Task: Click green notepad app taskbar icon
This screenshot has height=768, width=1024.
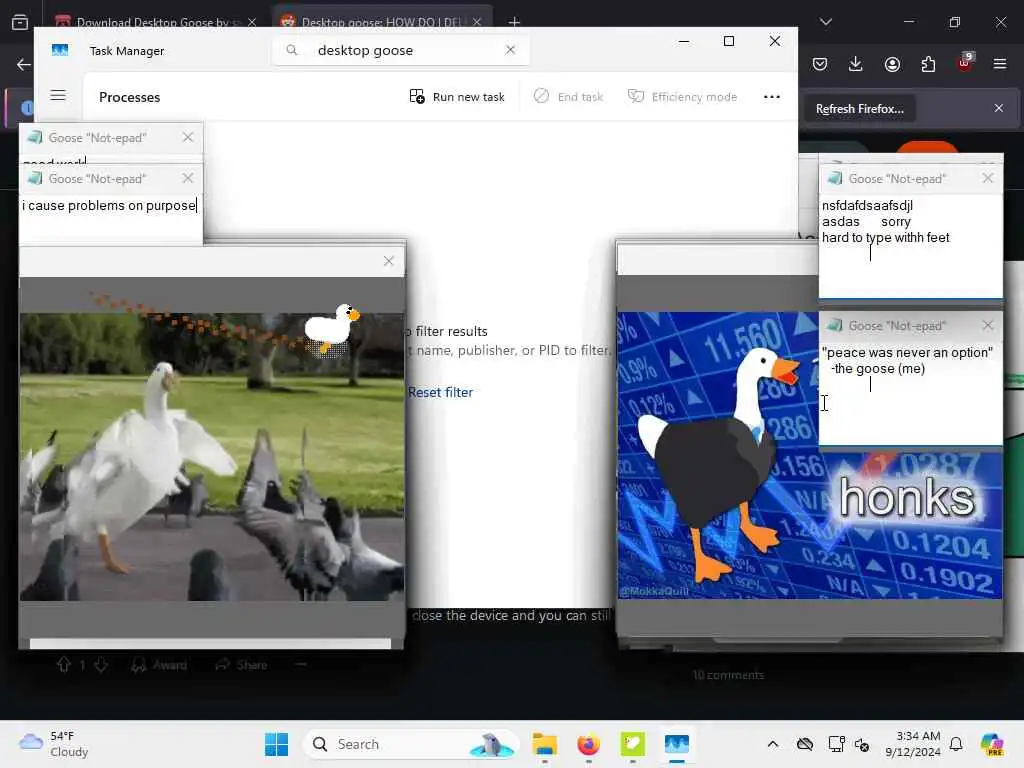Action: pyautogui.click(x=632, y=744)
